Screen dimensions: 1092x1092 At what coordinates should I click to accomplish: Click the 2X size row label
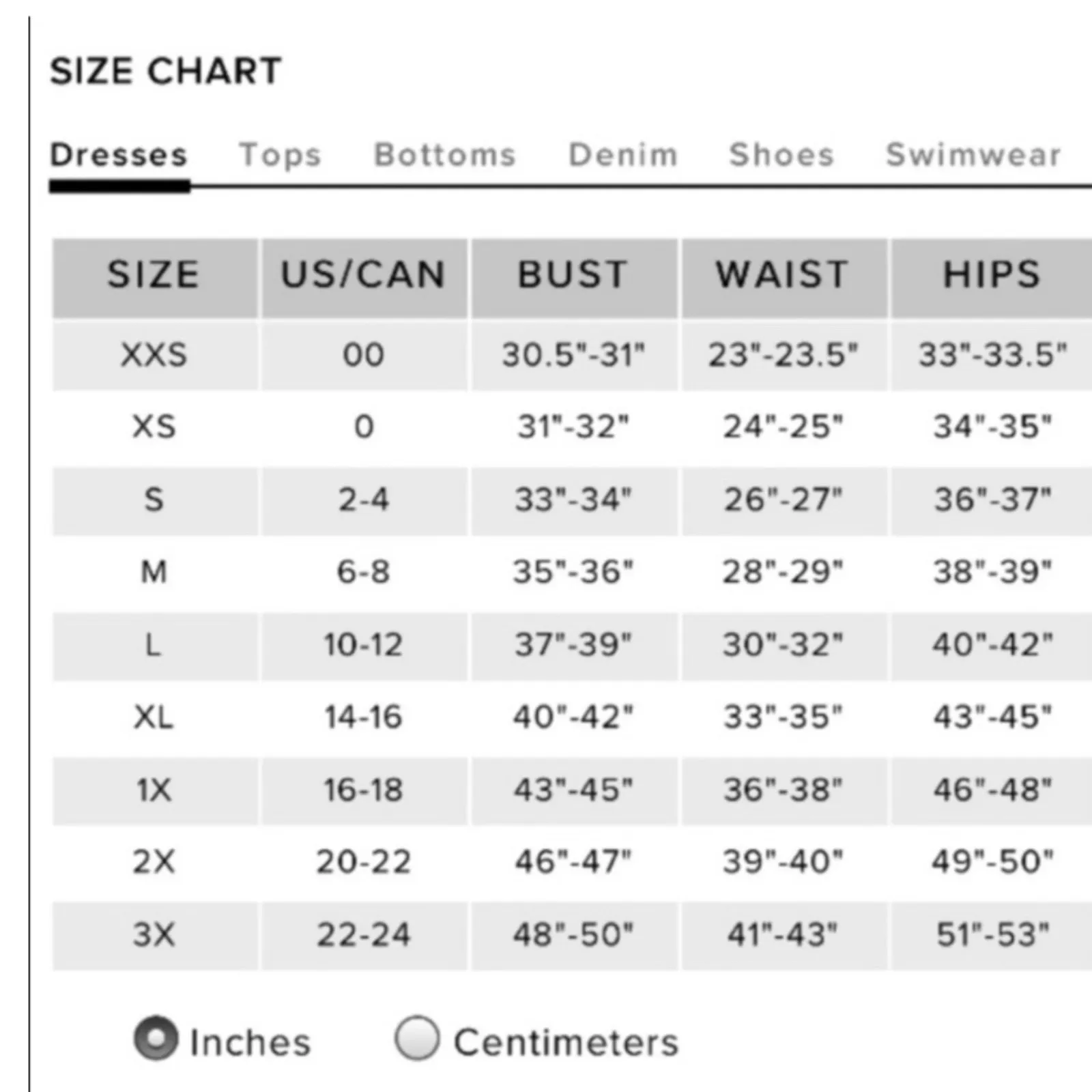click(x=154, y=862)
